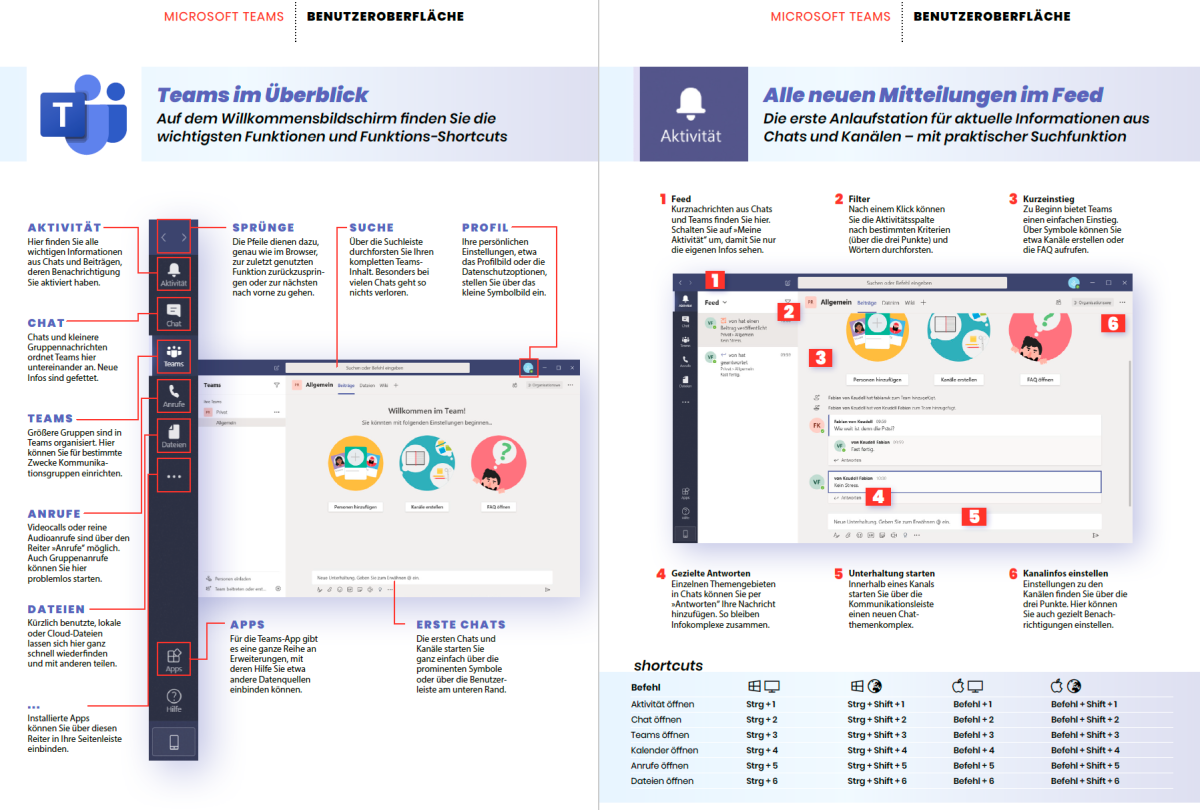Click profile avatar in the left Teams window

(528, 368)
